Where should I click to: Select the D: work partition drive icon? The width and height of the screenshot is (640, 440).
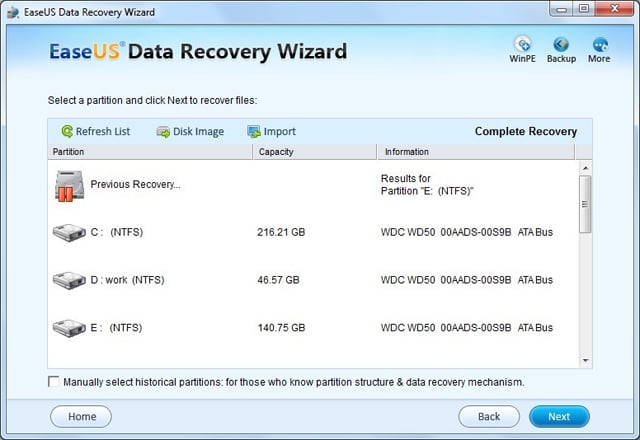pos(69,280)
